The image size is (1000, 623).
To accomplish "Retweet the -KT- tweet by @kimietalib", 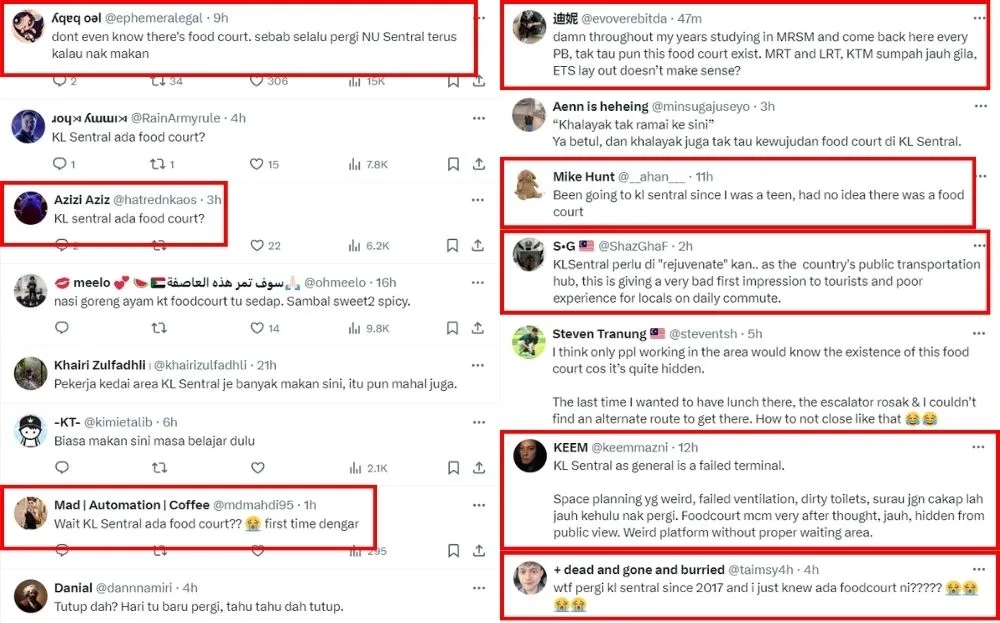I will [x=157, y=467].
